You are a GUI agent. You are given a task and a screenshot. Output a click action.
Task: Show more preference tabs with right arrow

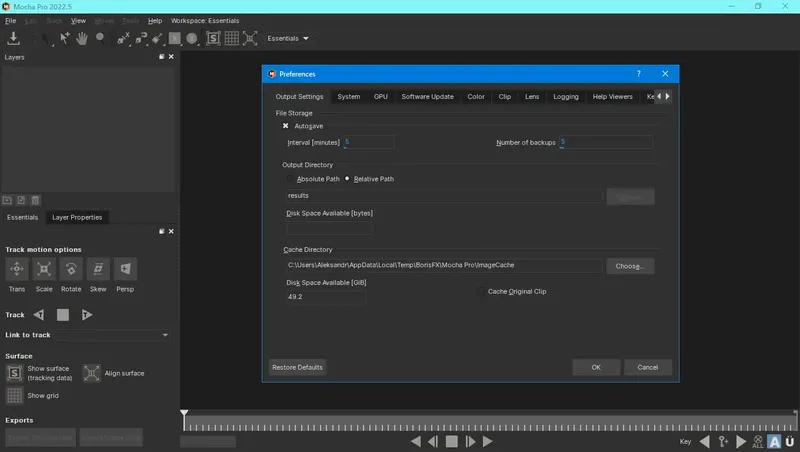[667, 96]
